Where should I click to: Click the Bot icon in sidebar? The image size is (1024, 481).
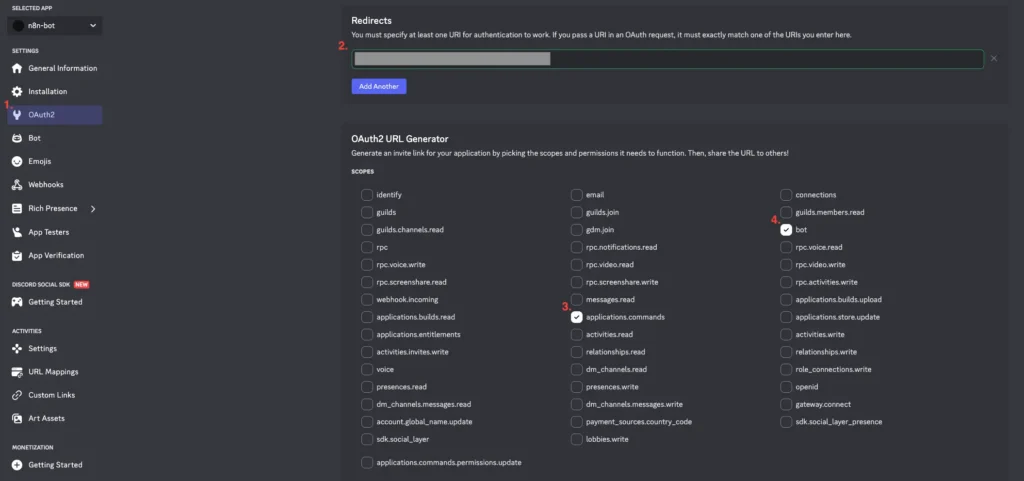click(x=17, y=138)
